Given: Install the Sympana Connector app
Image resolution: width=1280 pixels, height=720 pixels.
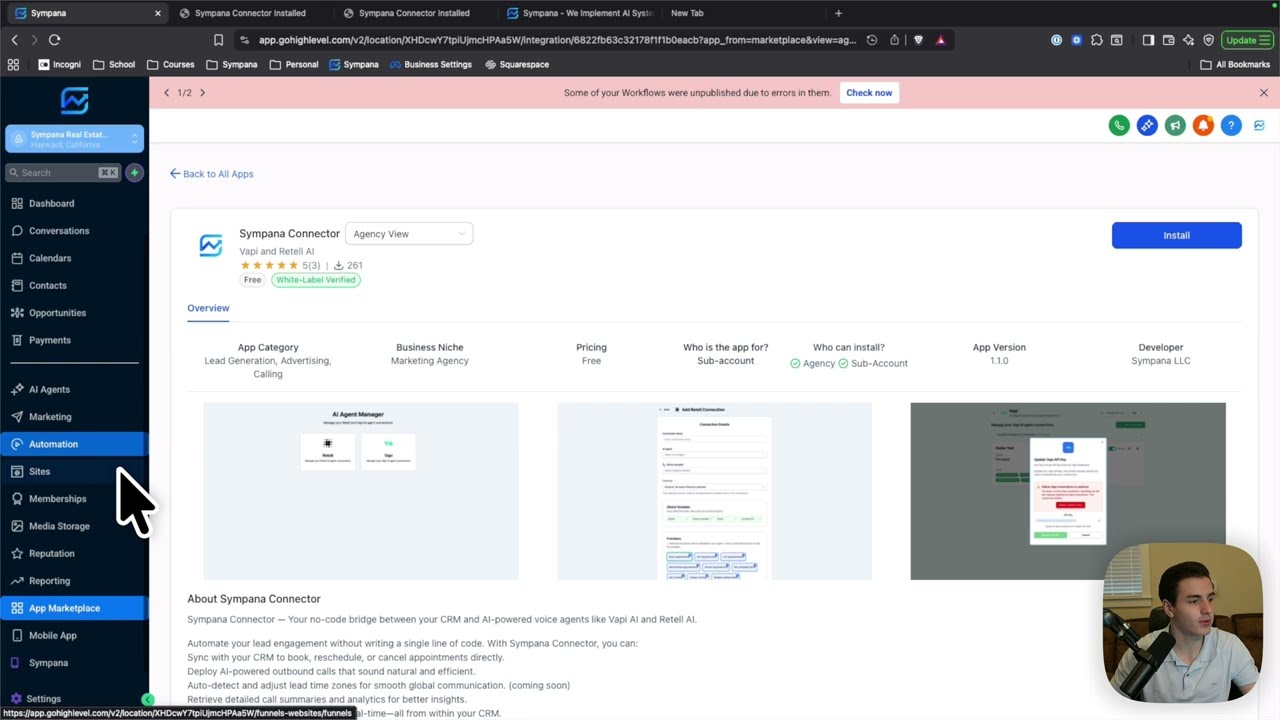Looking at the screenshot, I should (1176, 235).
